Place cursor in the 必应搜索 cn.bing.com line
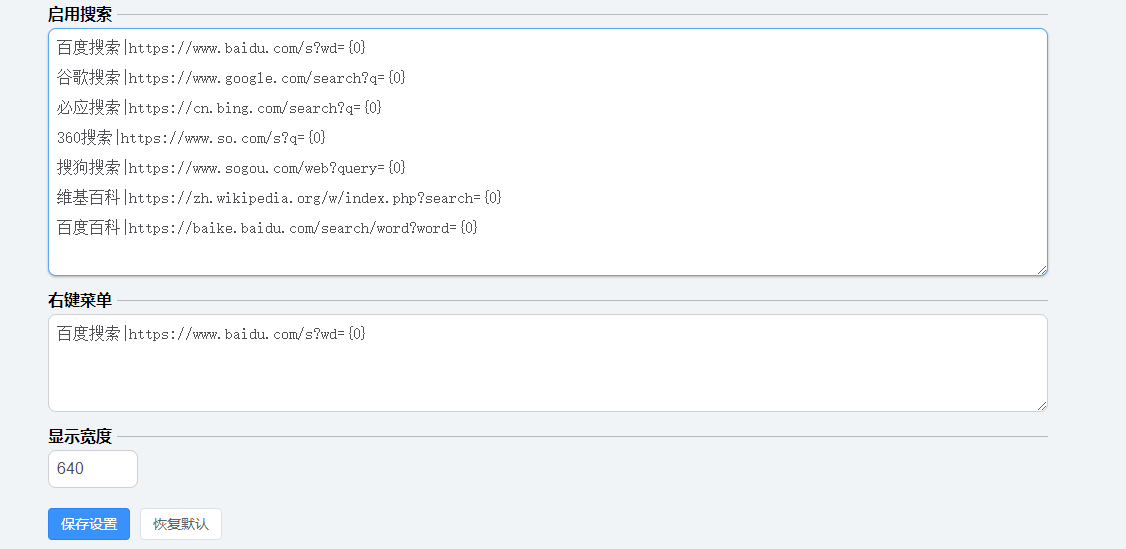The height and width of the screenshot is (549, 1126). [x=219, y=108]
